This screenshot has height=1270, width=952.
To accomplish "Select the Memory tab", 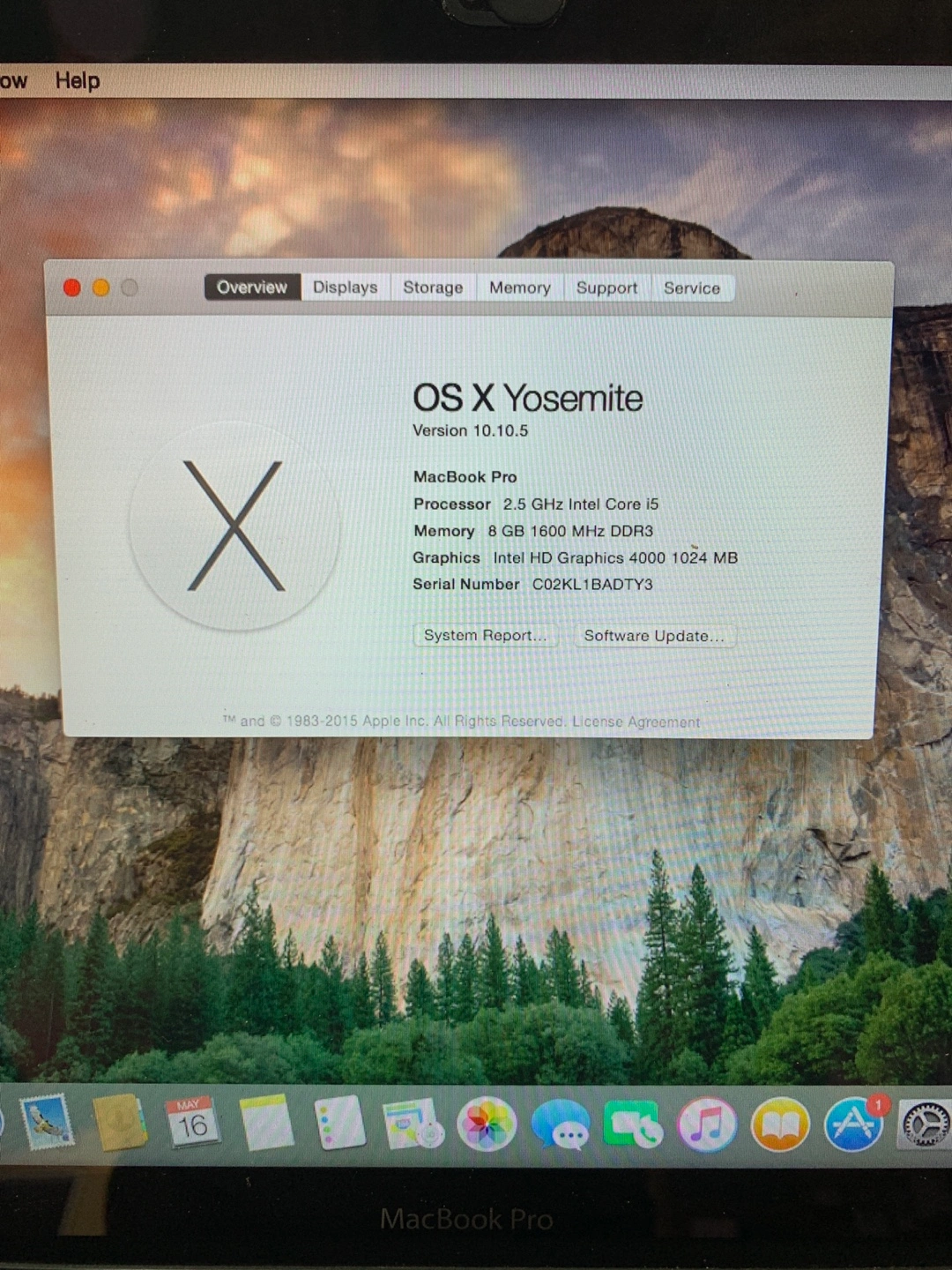I will [x=519, y=288].
